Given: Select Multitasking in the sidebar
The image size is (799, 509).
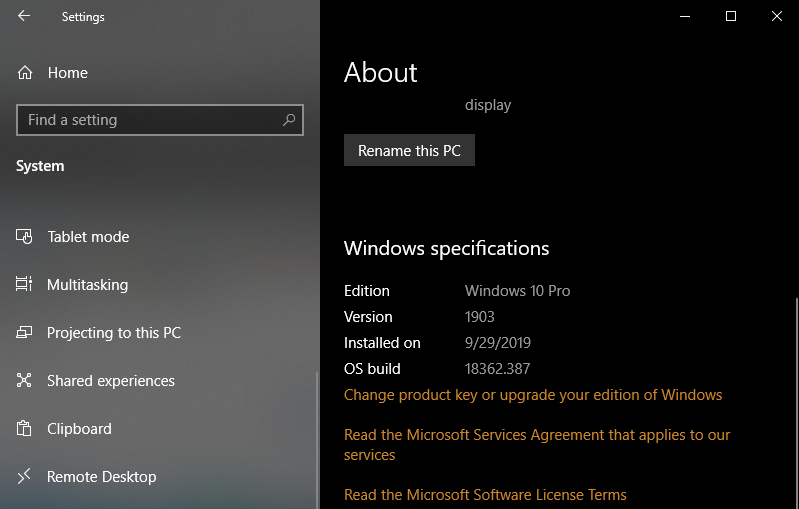Looking at the screenshot, I should (x=87, y=285).
